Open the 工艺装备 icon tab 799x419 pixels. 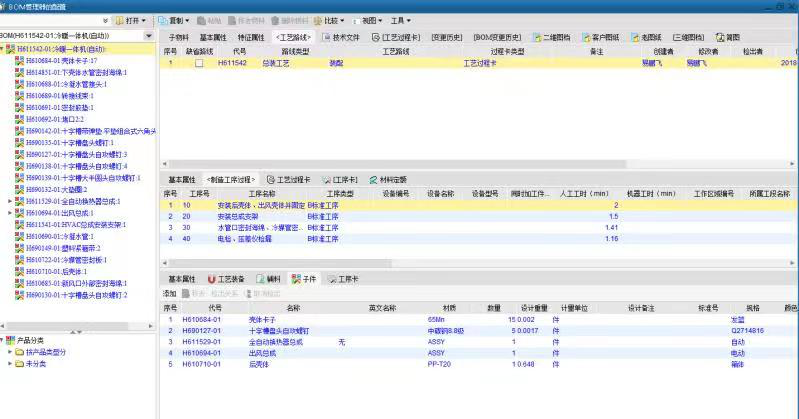tap(226, 279)
